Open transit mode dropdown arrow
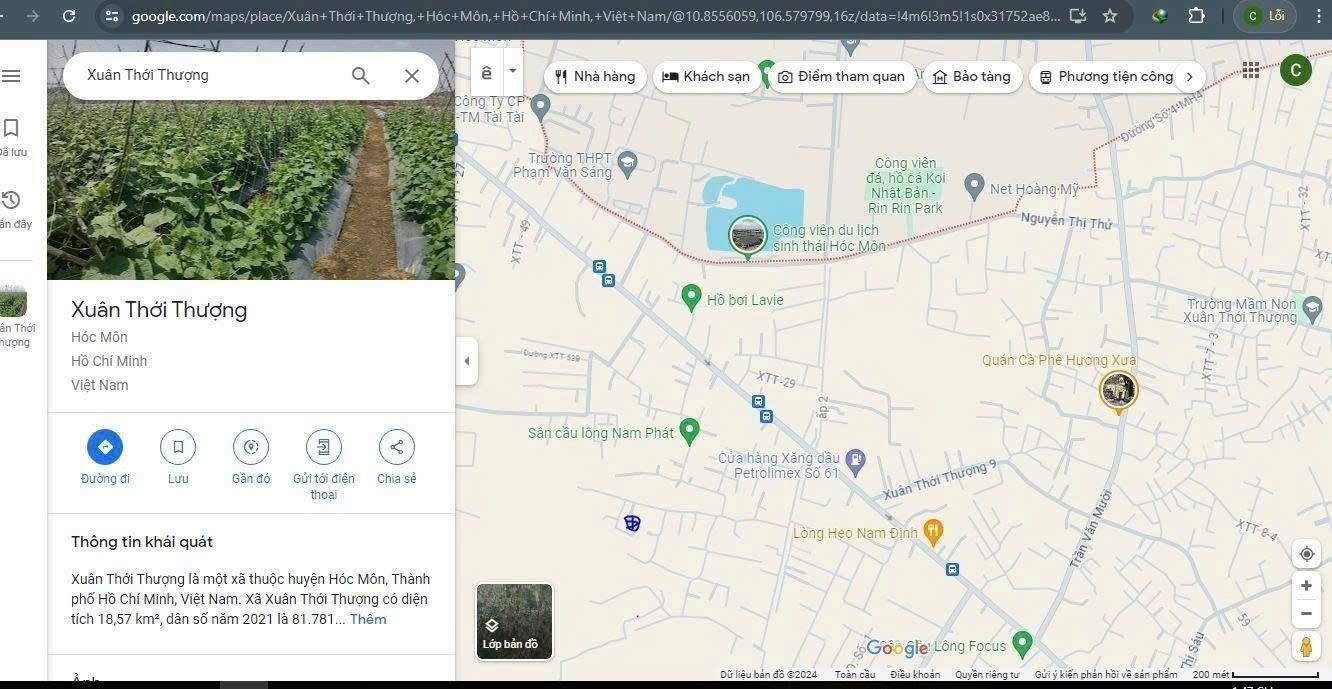 point(513,72)
